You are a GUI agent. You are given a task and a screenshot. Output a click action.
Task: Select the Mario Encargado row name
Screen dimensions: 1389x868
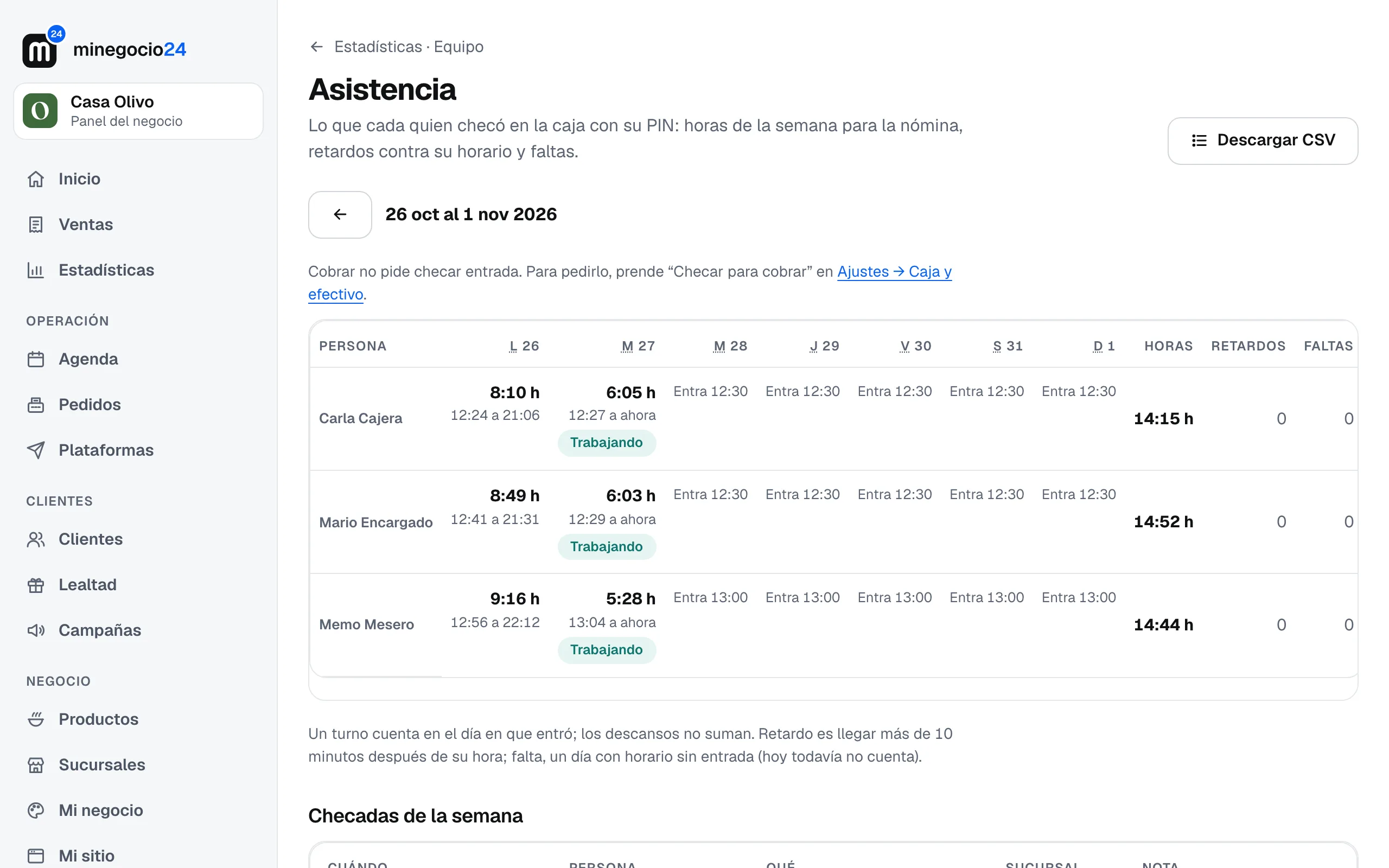[376, 522]
